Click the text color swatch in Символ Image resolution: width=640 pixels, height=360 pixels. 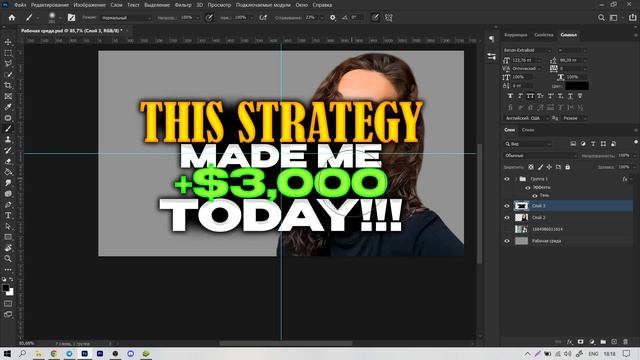[577, 86]
